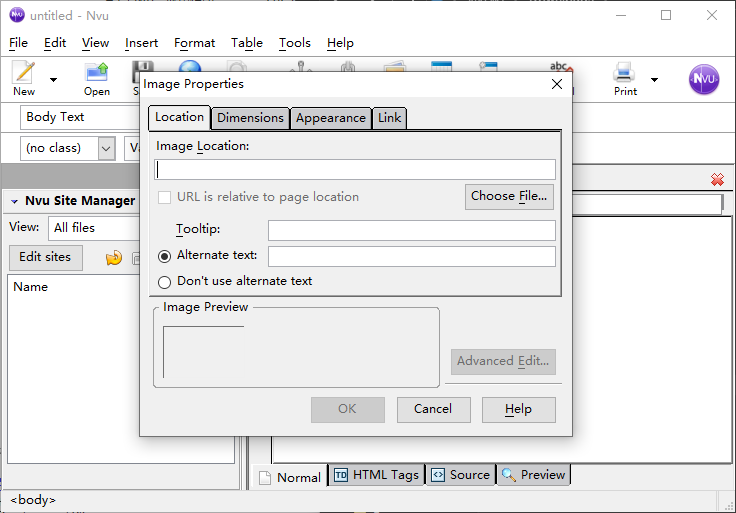Click the Name column header in Site Manager

31,287
